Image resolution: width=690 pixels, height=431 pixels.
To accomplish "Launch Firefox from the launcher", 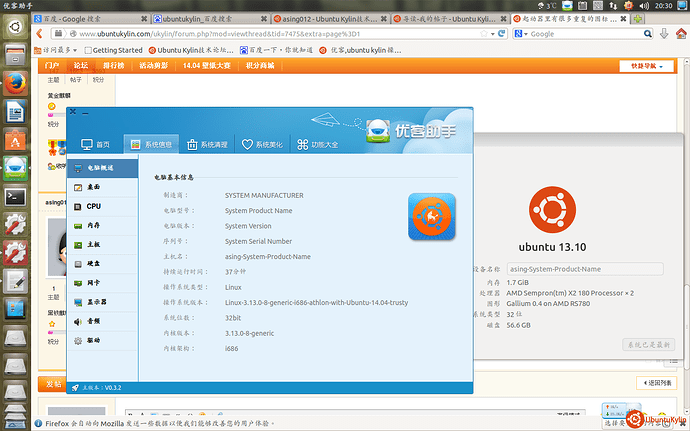I will click(15, 84).
